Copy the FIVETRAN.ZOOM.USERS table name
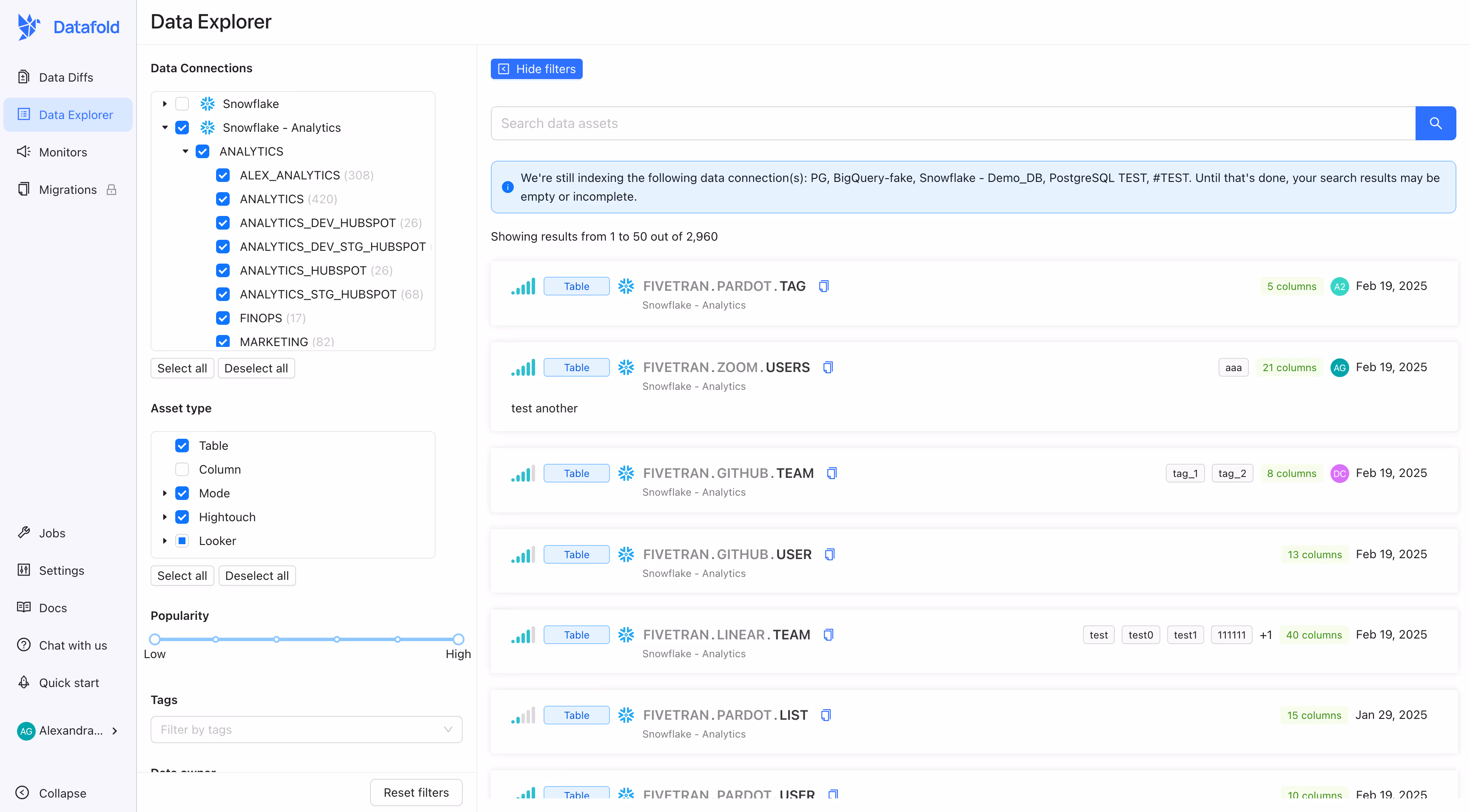Image resolution: width=1470 pixels, height=812 pixels. pos(828,367)
